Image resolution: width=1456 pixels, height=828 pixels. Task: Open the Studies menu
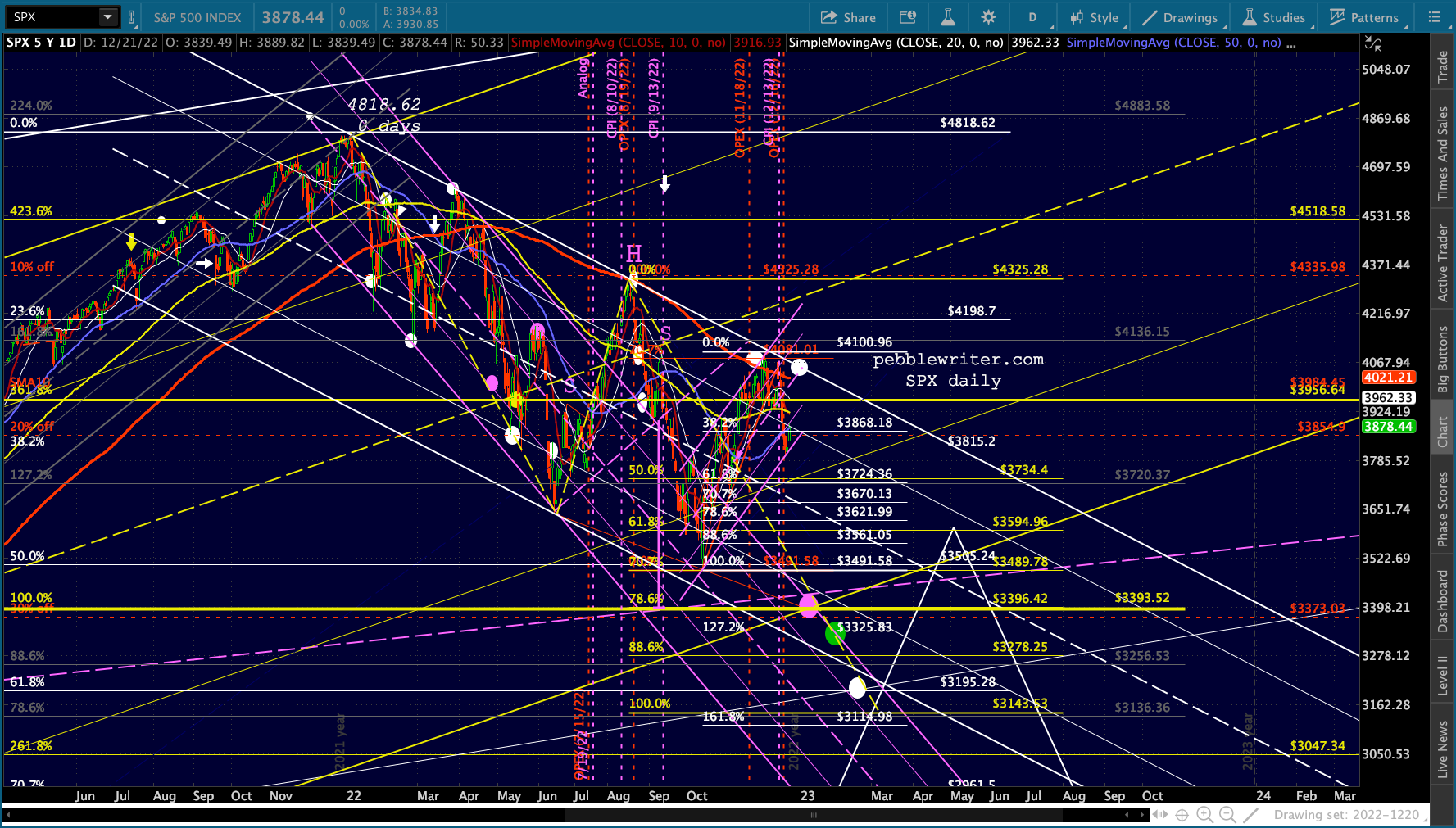point(1274,17)
